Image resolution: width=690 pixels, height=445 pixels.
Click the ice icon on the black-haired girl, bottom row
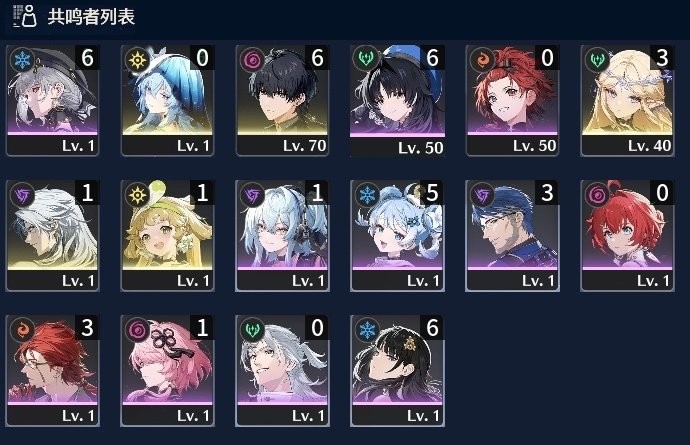367,329
